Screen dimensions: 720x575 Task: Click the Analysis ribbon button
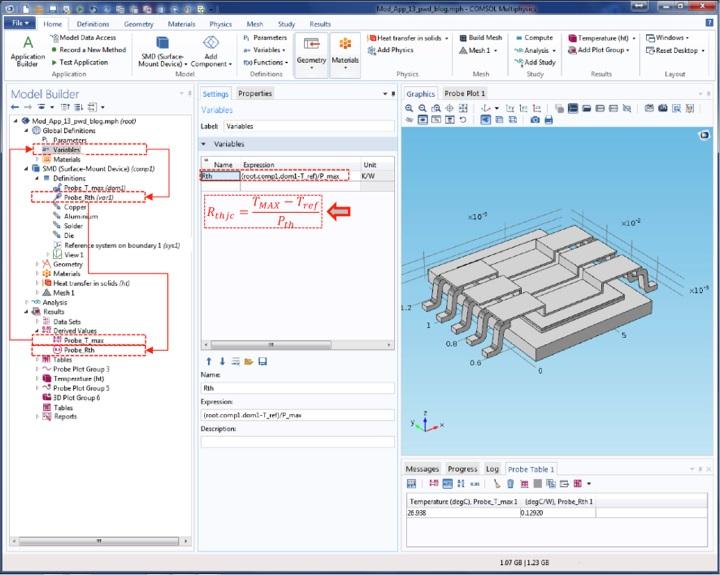tap(535, 50)
